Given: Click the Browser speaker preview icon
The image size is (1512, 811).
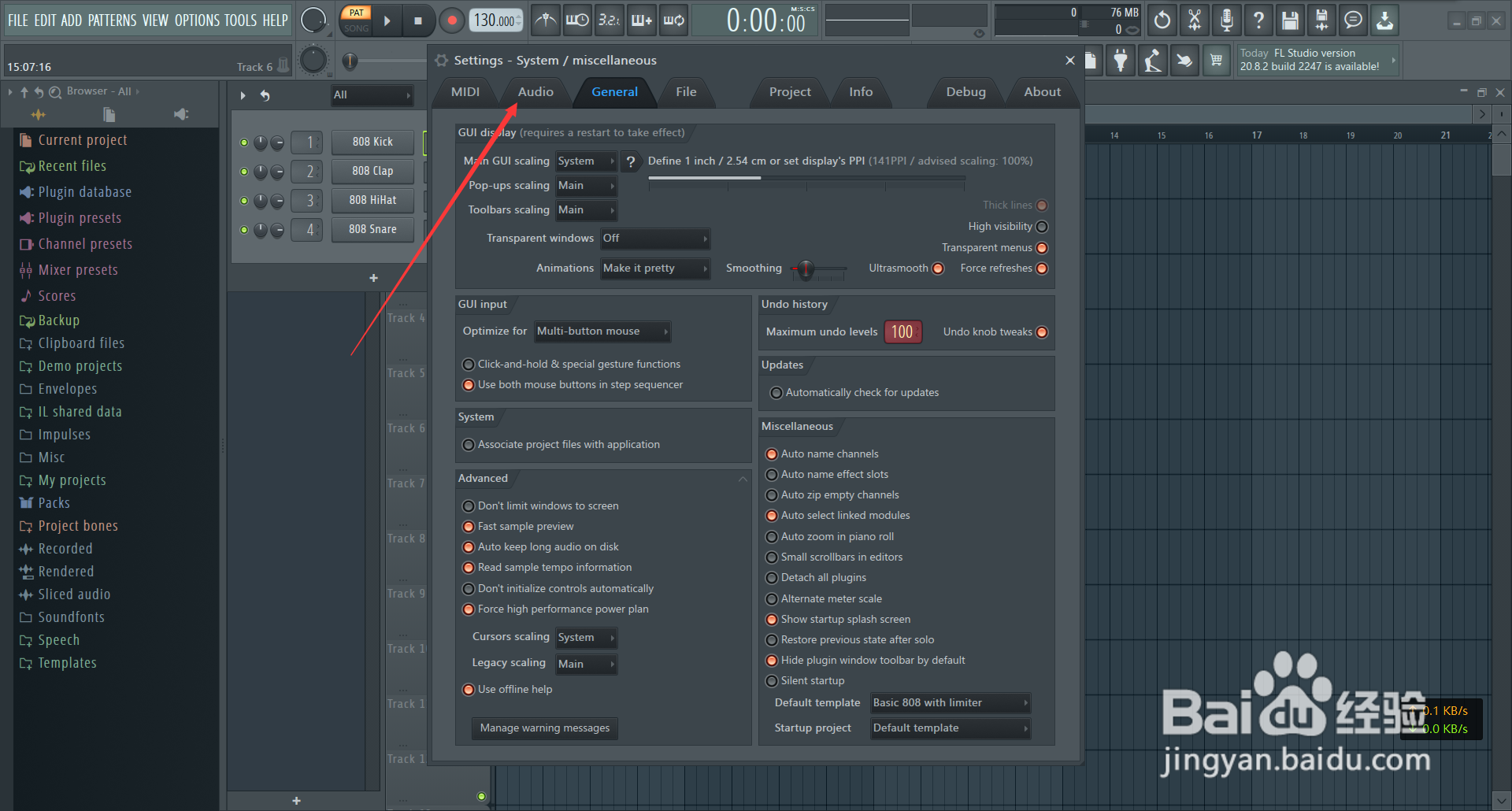Looking at the screenshot, I should click(x=181, y=115).
